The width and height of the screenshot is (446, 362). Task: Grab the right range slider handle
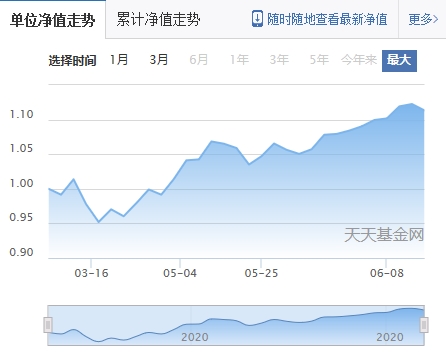pyautogui.click(x=424, y=325)
